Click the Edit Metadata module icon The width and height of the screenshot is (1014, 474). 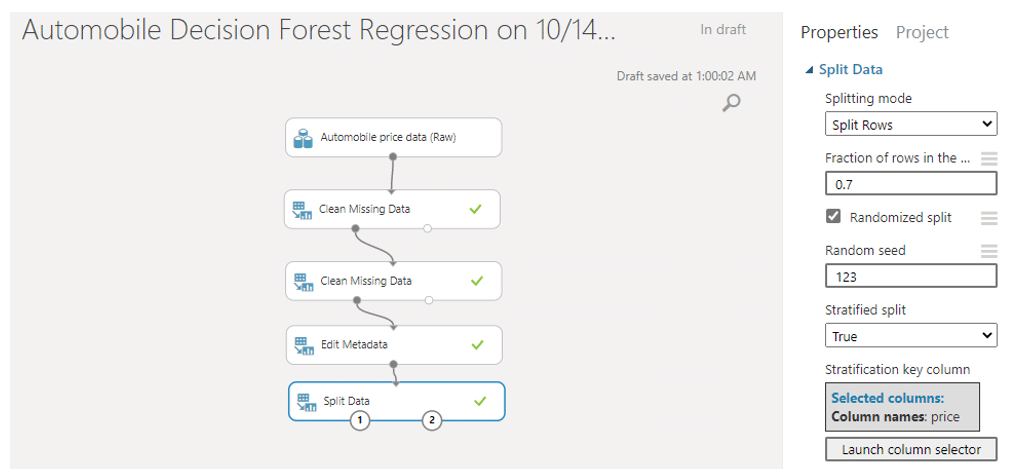(x=303, y=345)
